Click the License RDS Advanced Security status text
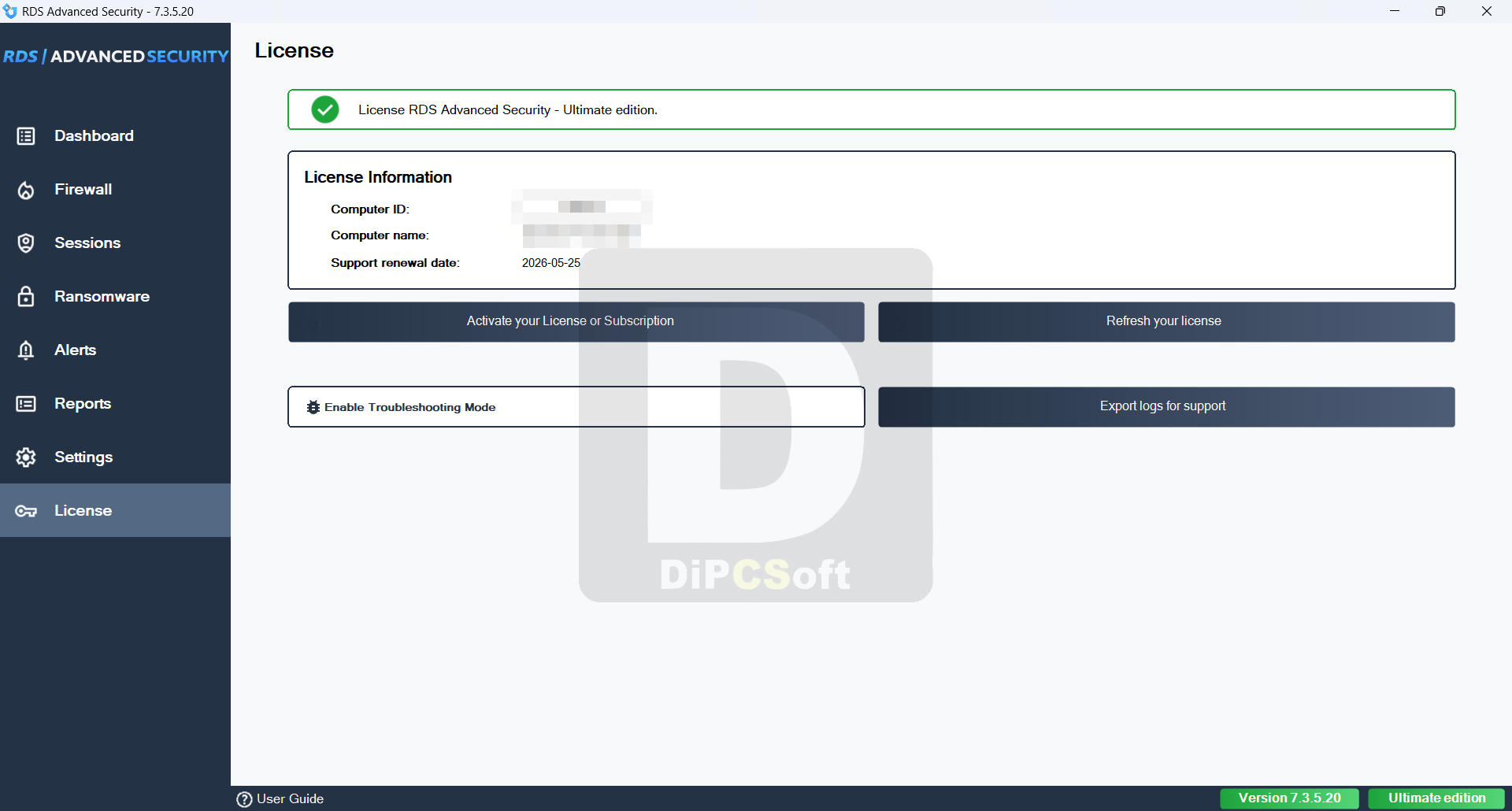The image size is (1512, 811). click(508, 110)
